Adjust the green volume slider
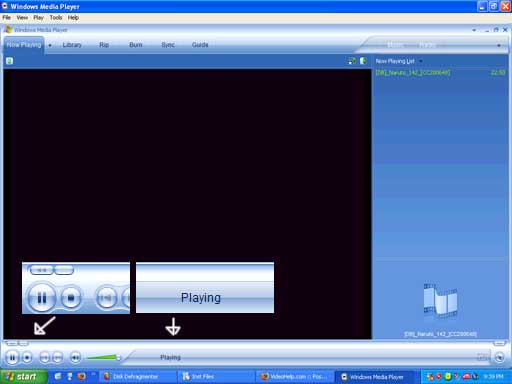 103,358
